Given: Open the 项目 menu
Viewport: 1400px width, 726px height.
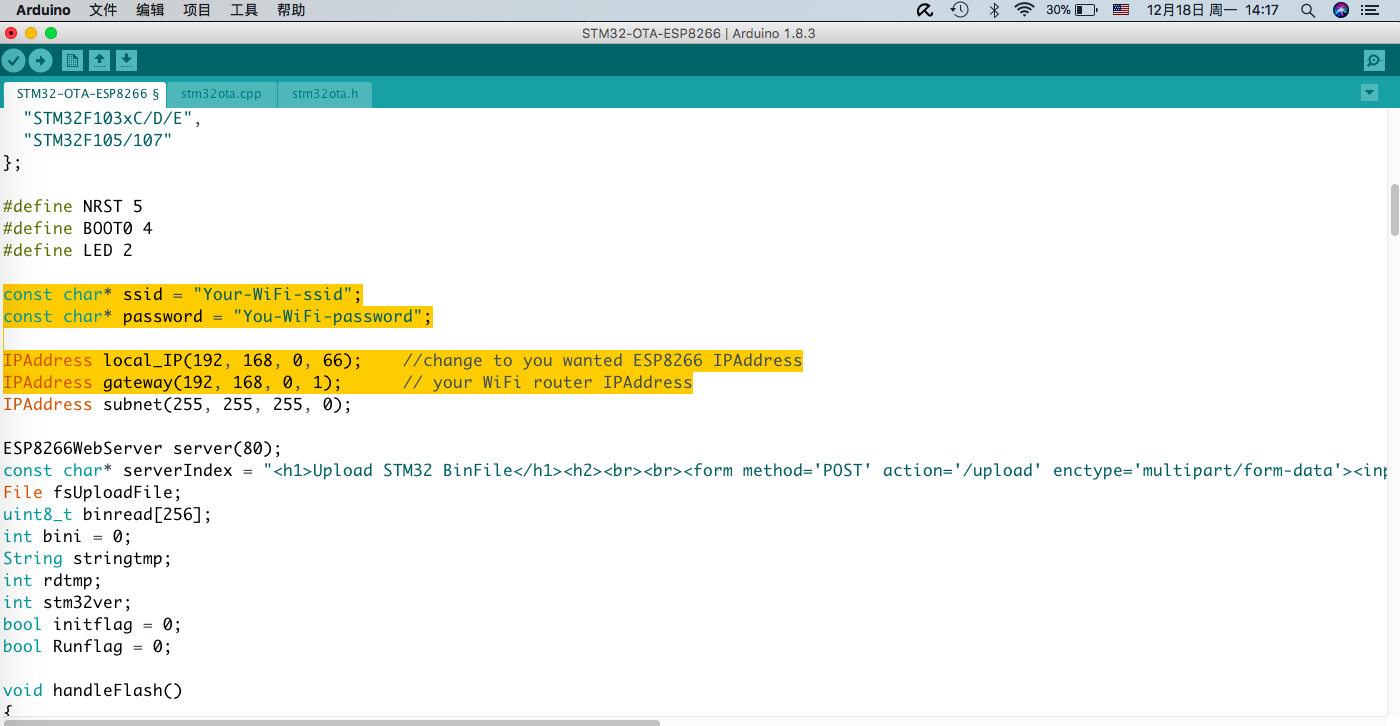Looking at the screenshot, I should (197, 10).
